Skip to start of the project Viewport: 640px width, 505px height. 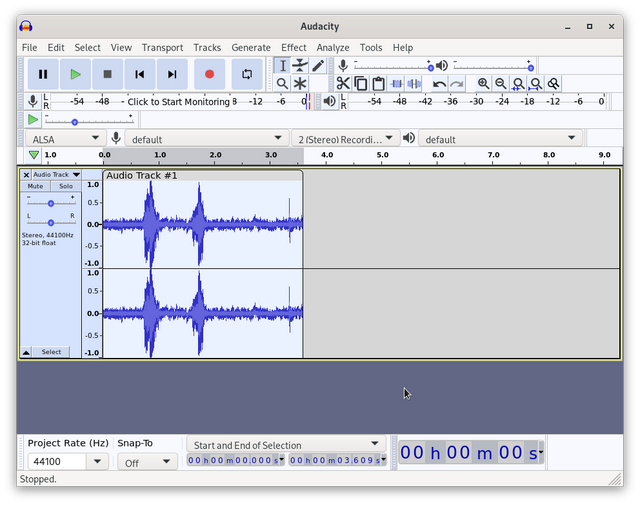pyautogui.click(x=140, y=74)
